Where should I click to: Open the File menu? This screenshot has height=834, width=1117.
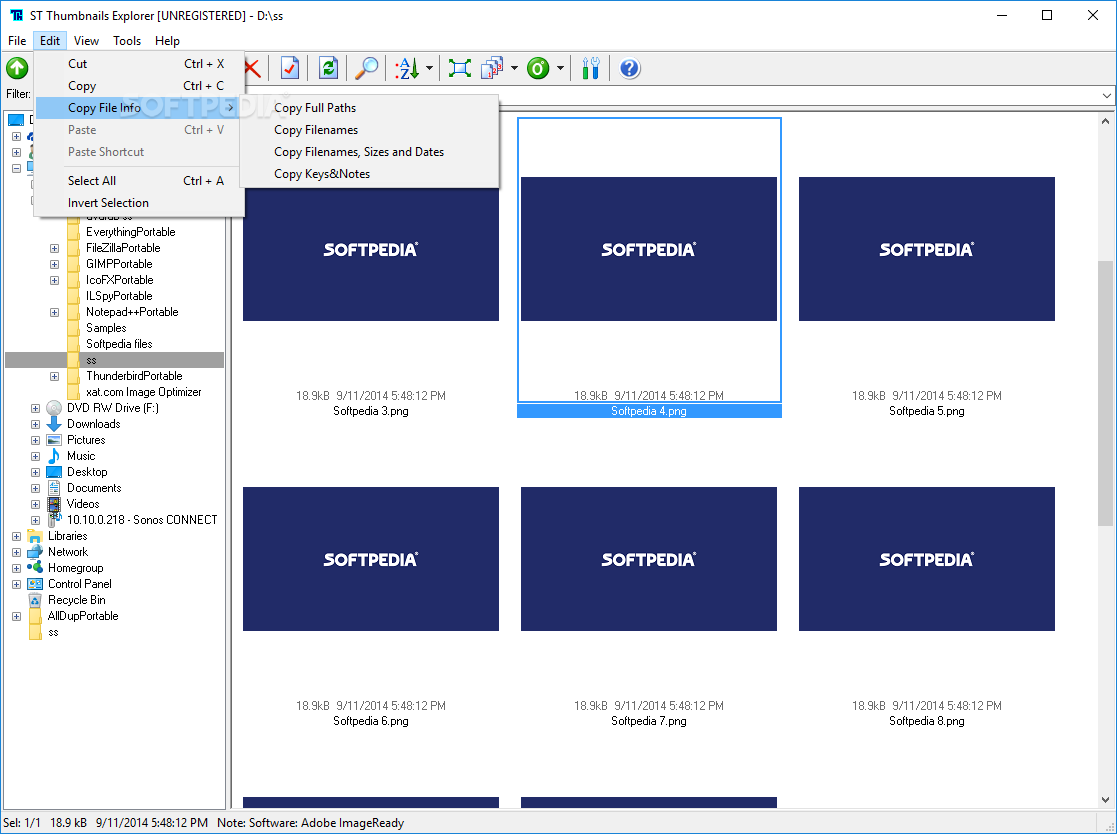point(17,41)
